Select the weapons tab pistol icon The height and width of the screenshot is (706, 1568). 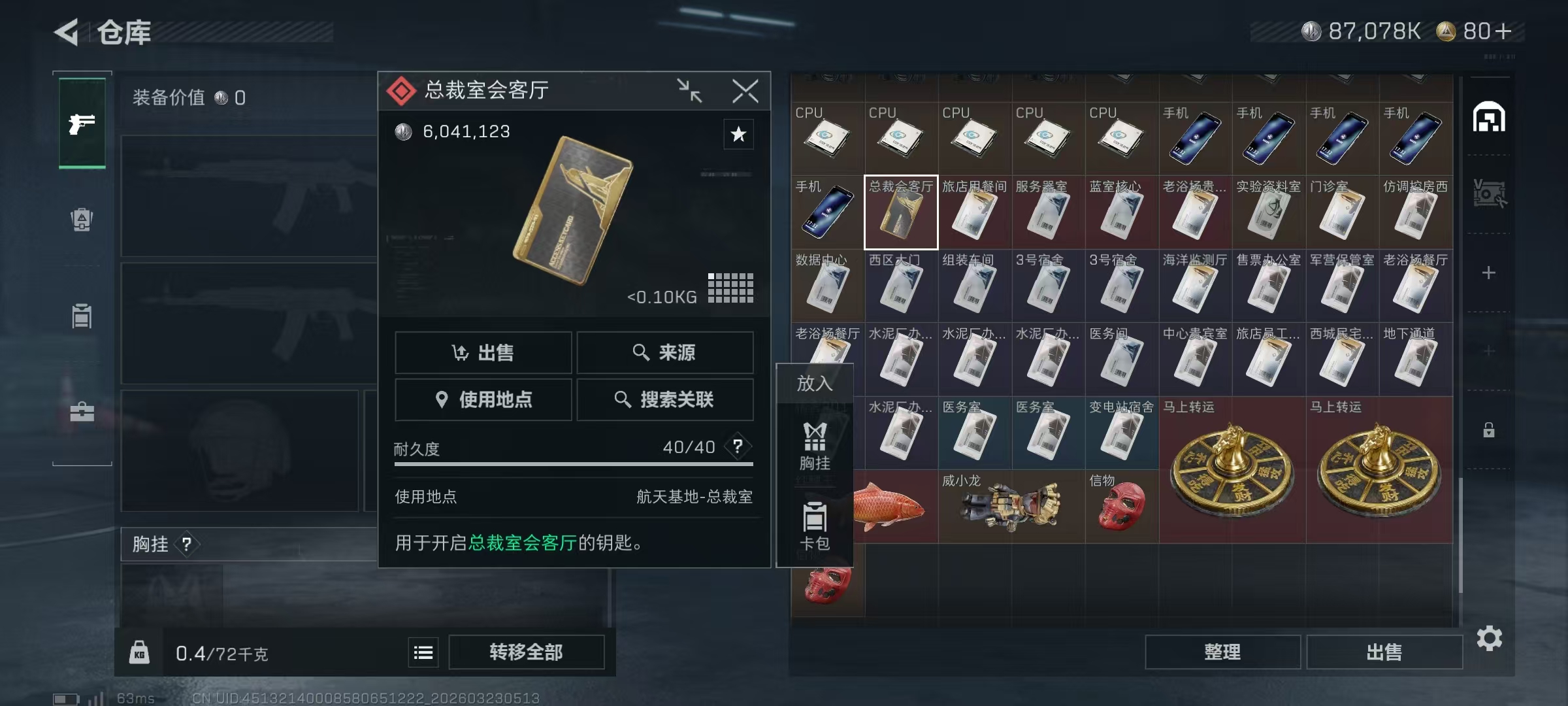[x=82, y=123]
